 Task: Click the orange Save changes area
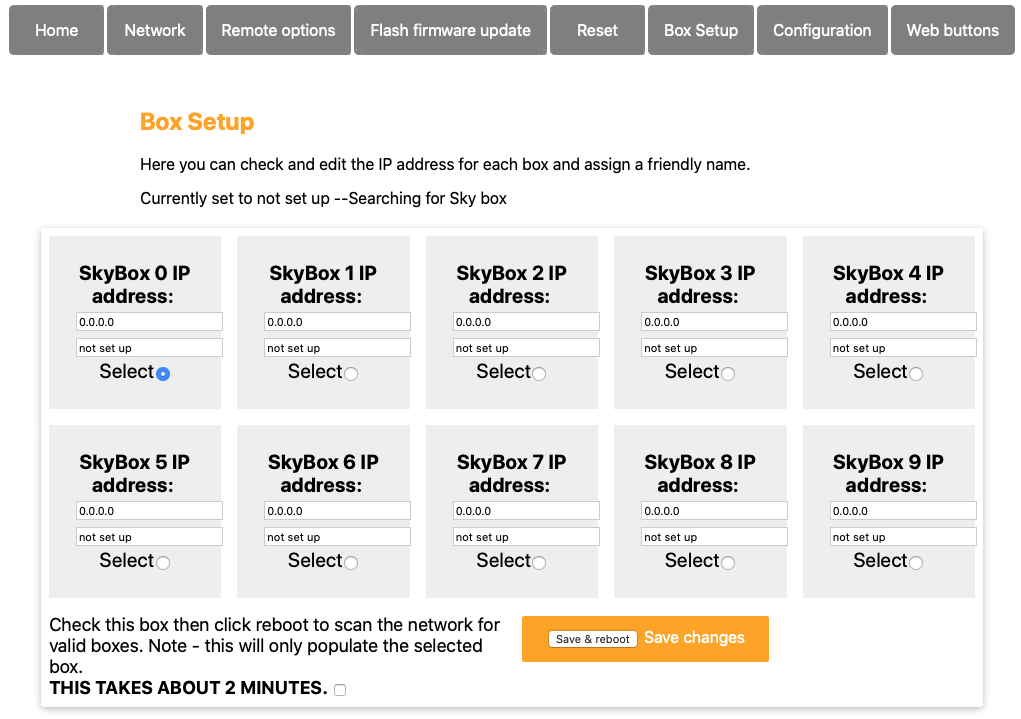click(694, 638)
